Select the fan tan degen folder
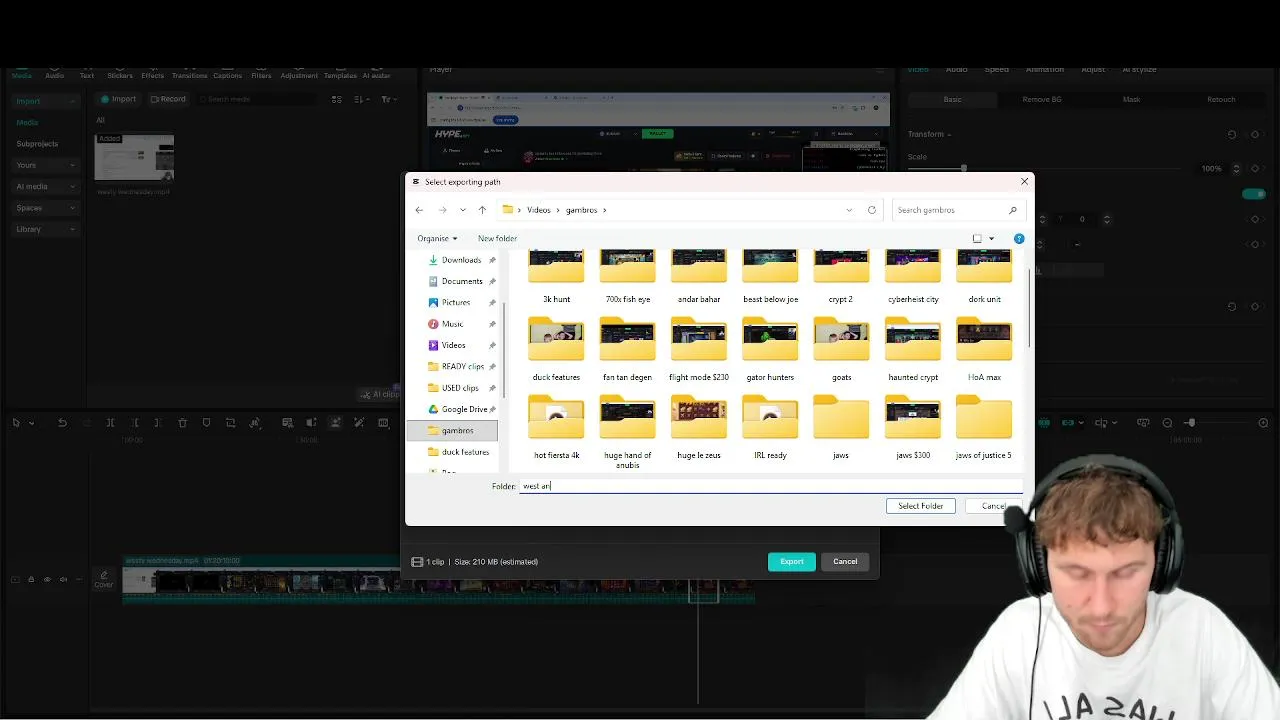The width and height of the screenshot is (1280, 720). [627, 349]
